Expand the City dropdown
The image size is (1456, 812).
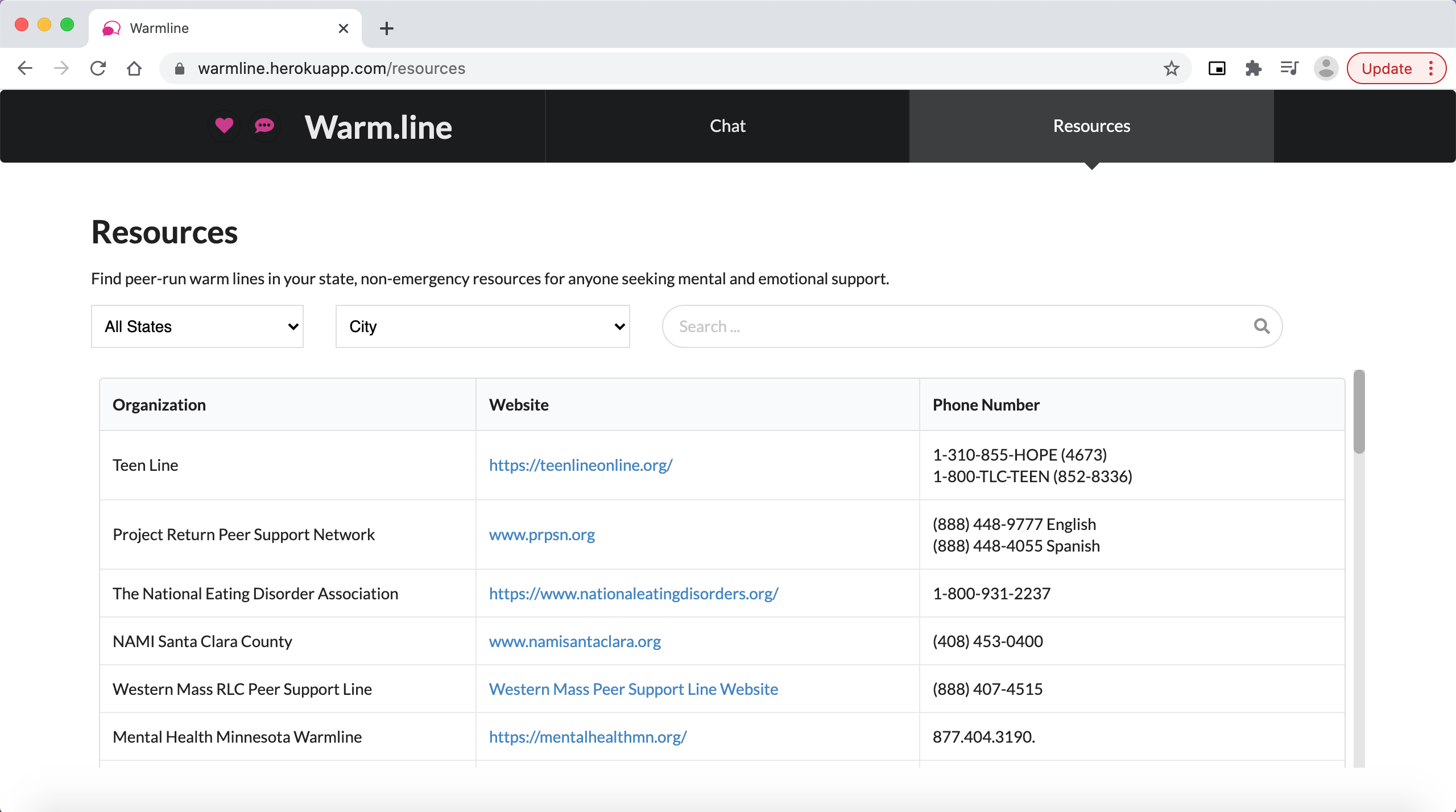point(482,326)
